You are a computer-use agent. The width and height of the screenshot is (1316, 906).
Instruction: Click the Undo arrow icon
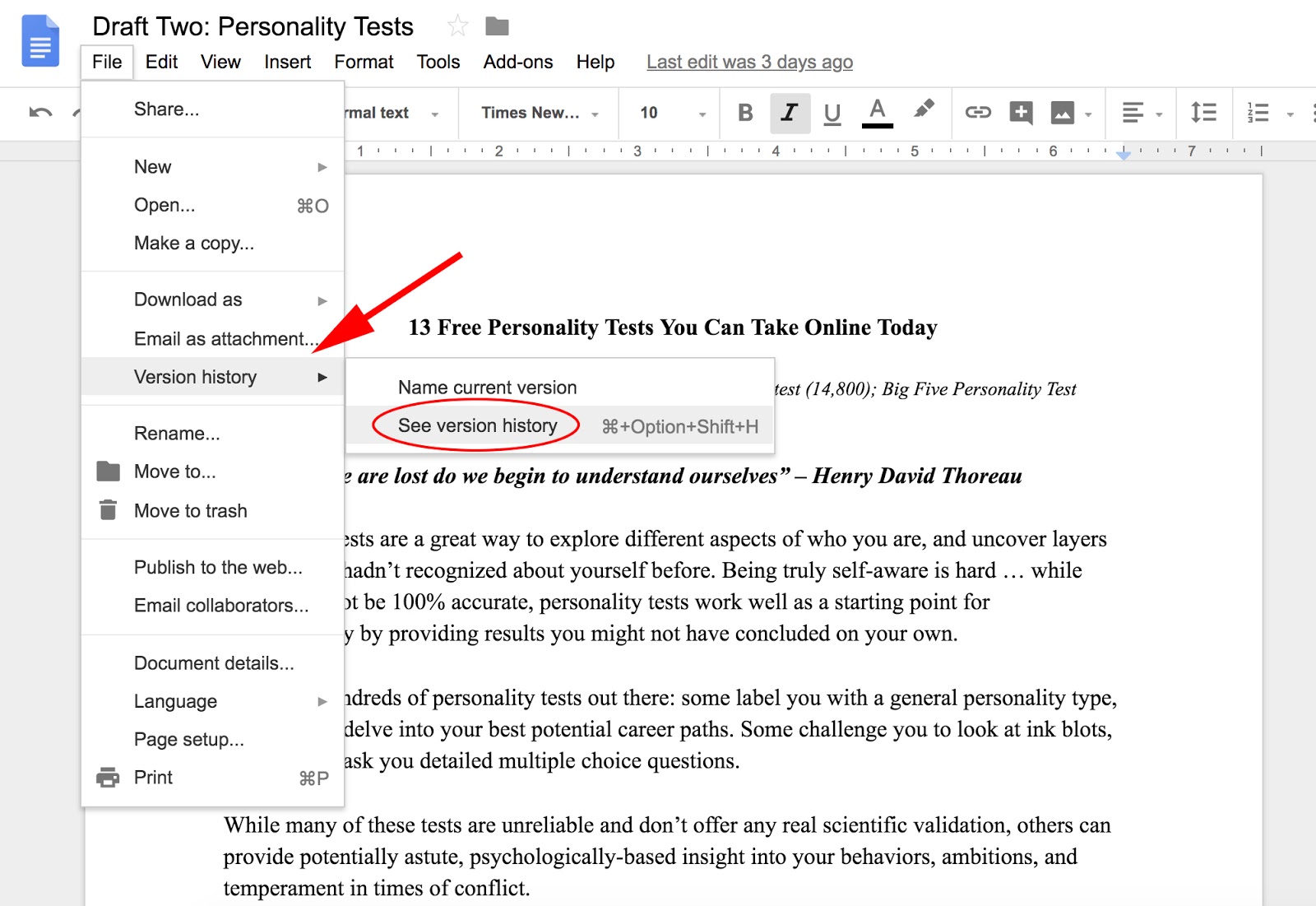pos(39,113)
